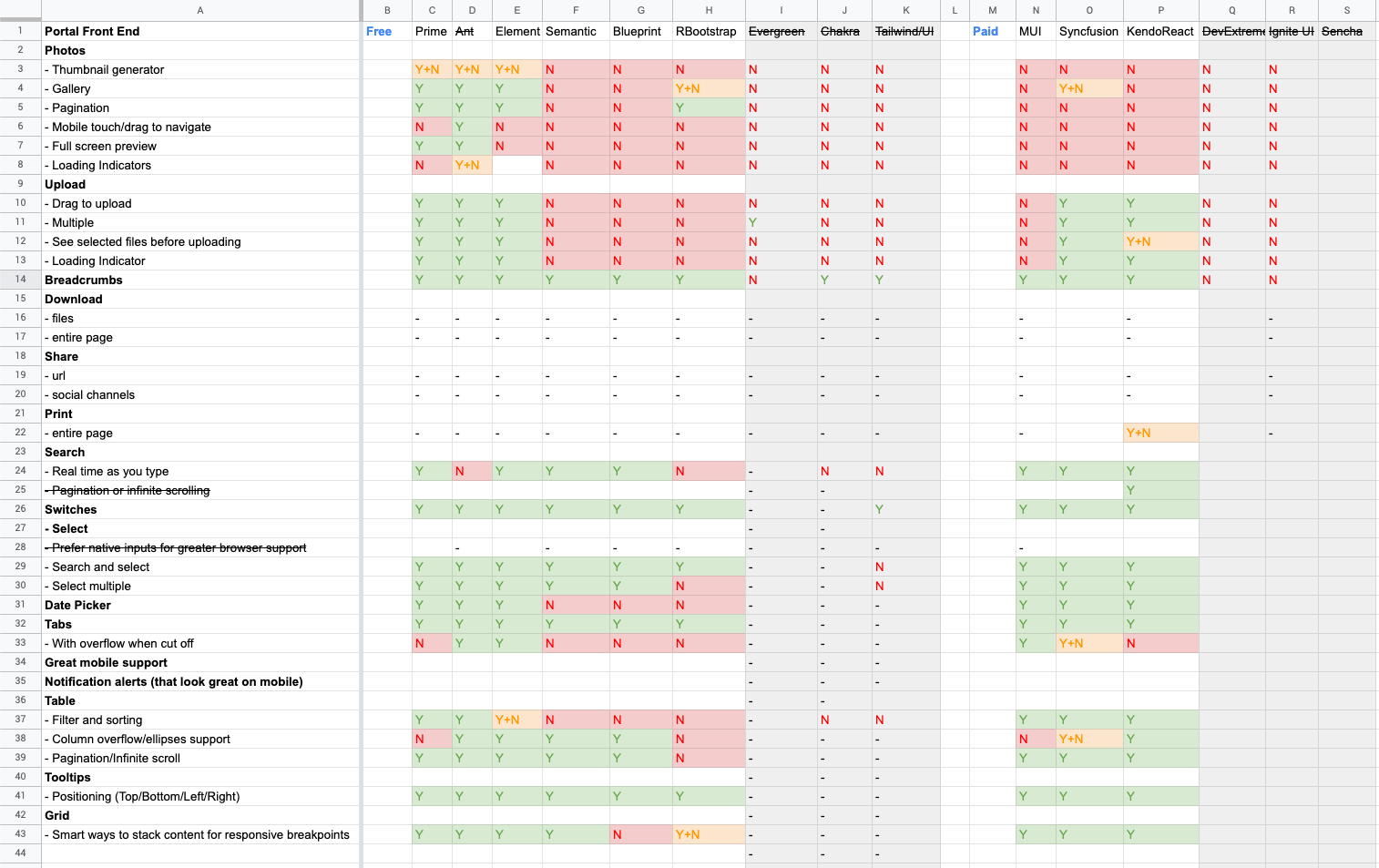This screenshot has width=1379, height=868.
Task: Click the blue 'Free' header cell
Action: pyautogui.click(x=387, y=31)
